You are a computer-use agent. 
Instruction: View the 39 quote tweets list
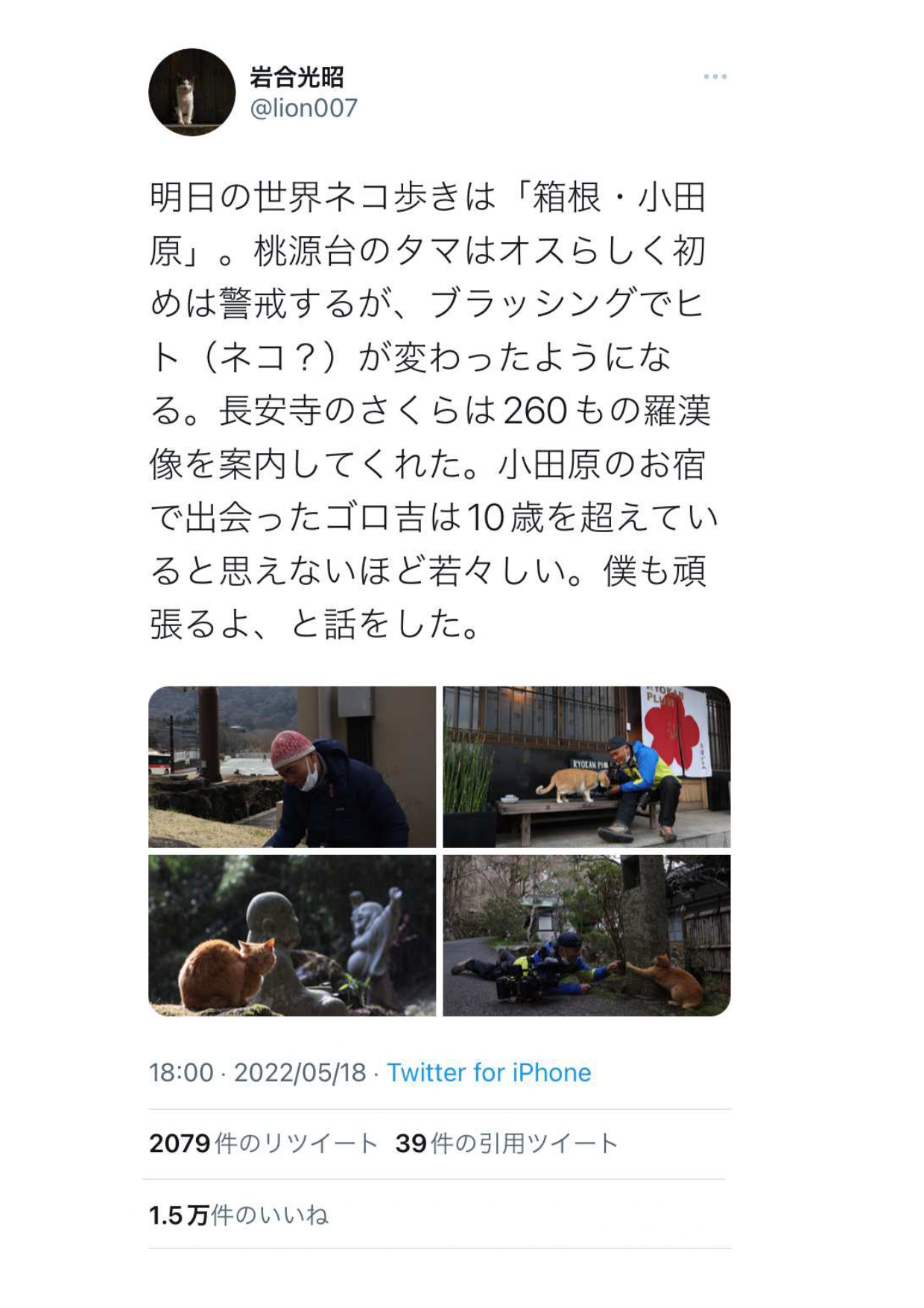point(507,1143)
